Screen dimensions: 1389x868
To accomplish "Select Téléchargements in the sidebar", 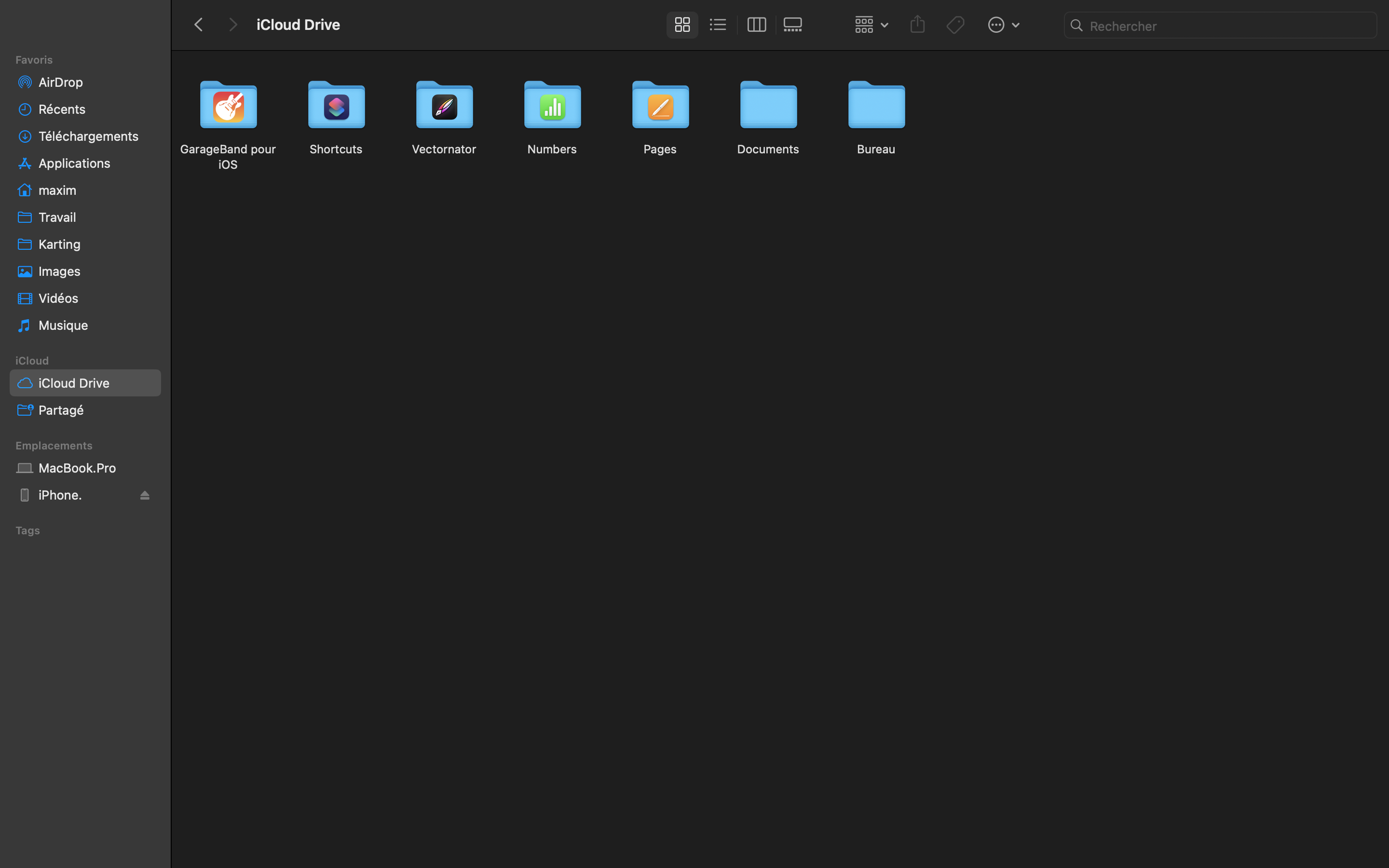I will tap(88, 136).
